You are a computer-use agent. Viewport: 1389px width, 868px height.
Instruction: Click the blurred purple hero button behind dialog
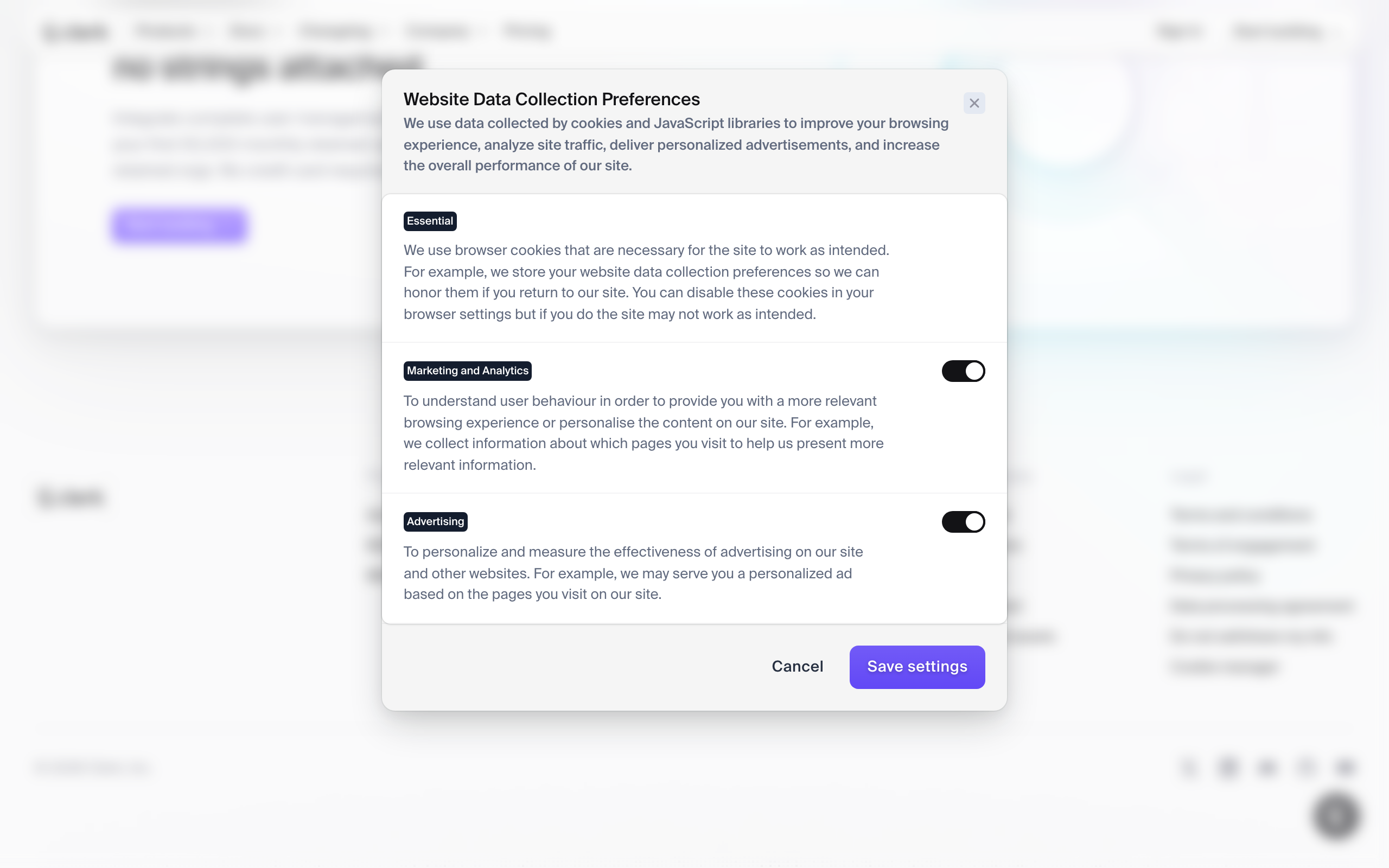(180, 225)
